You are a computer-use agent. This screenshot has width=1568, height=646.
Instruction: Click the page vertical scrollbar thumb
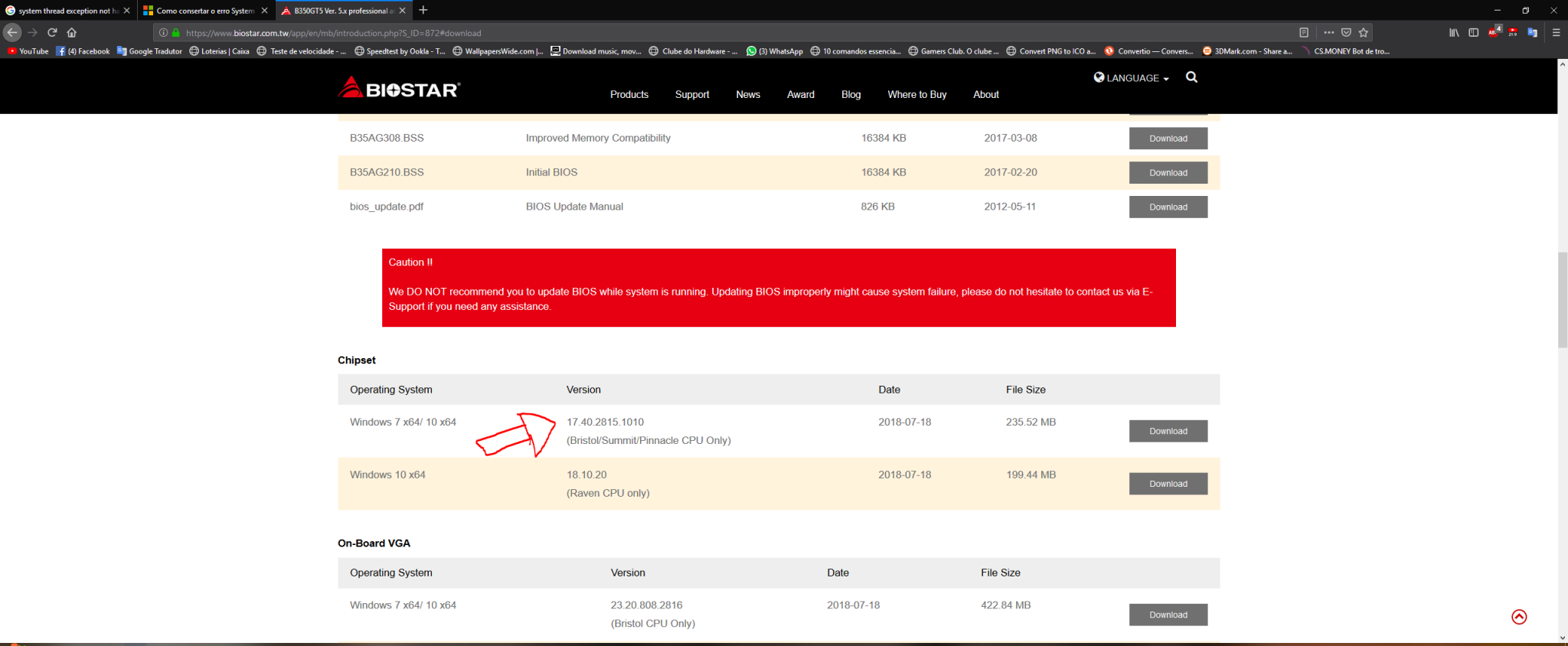click(x=1563, y=299)
